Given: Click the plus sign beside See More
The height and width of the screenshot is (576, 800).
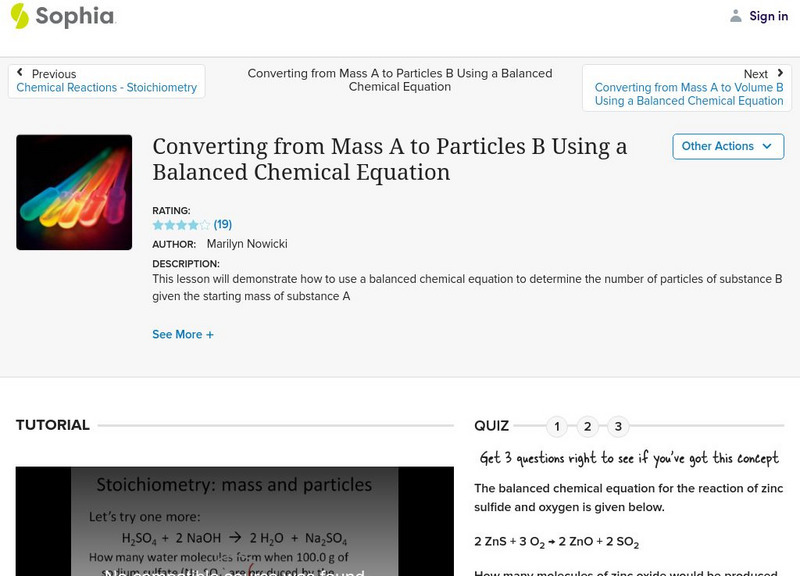Looking at the screenshot, I should click(x=210, y=335).
